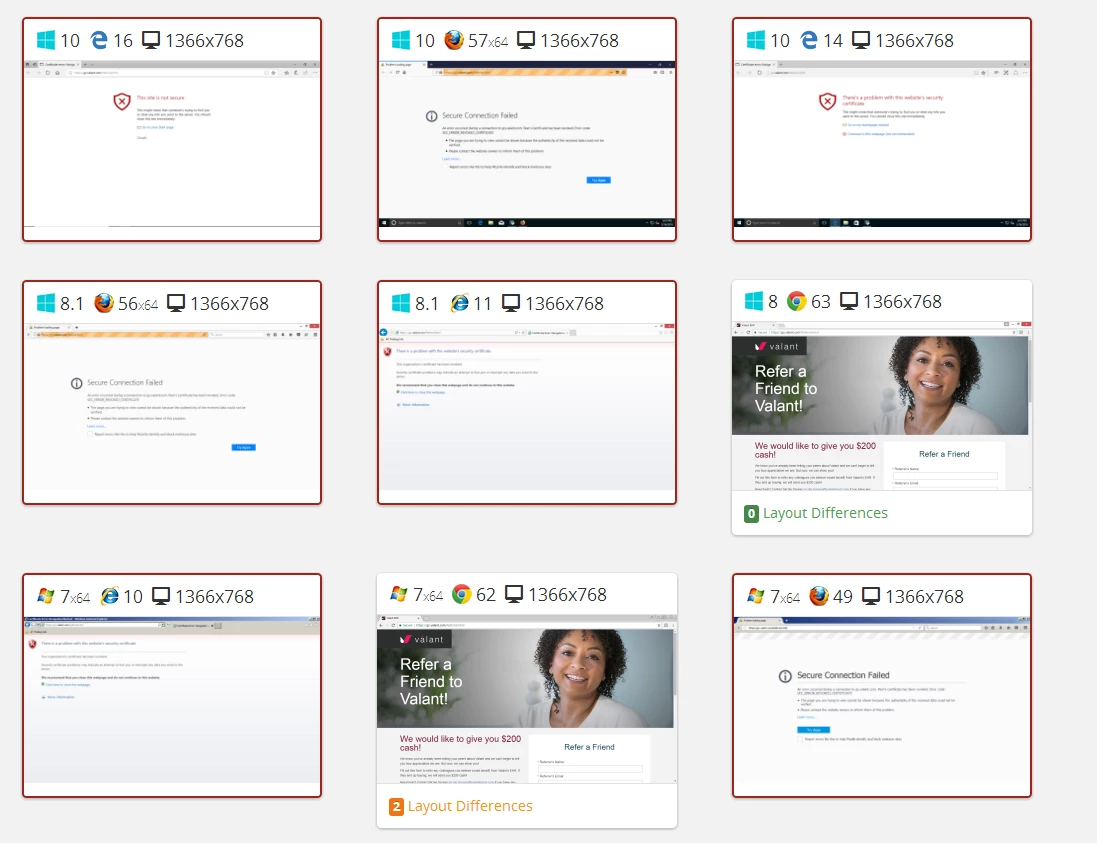The width and height of the screenshot is (1097, 843).
Task: Click the 1366x768 resolution text on the Chrome 63 card
Action: point(903,302)
